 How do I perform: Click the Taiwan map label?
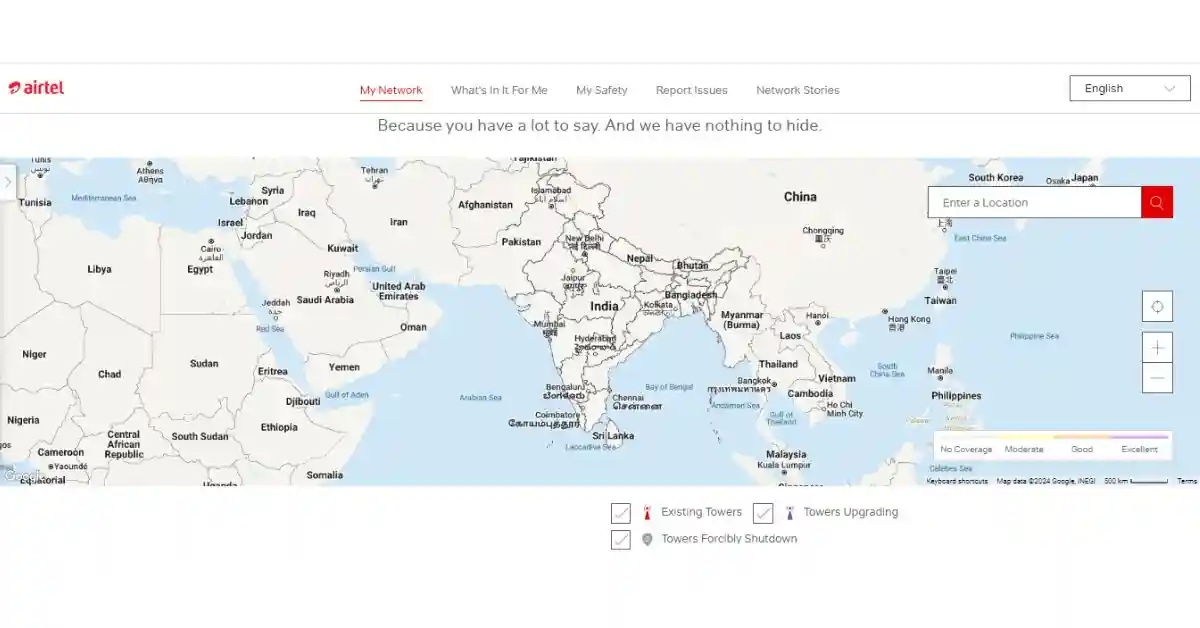pyautogui.click(x=940, y=300)
